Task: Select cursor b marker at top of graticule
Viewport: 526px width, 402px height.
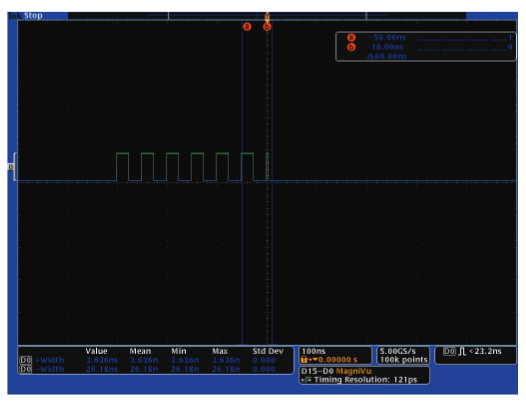Action: pos(267,27)
